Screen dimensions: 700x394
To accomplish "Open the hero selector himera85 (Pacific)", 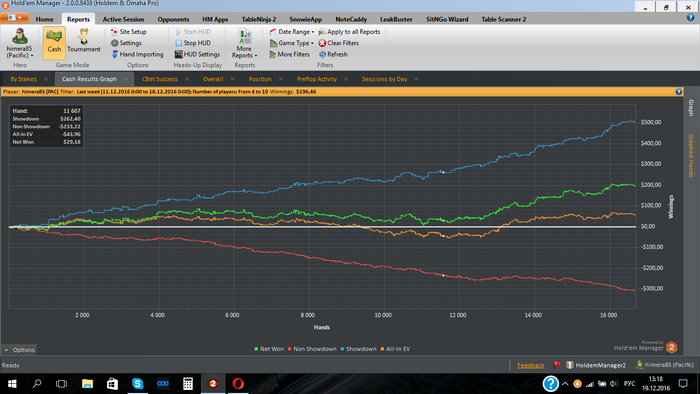I will click(x=19, y=43).
